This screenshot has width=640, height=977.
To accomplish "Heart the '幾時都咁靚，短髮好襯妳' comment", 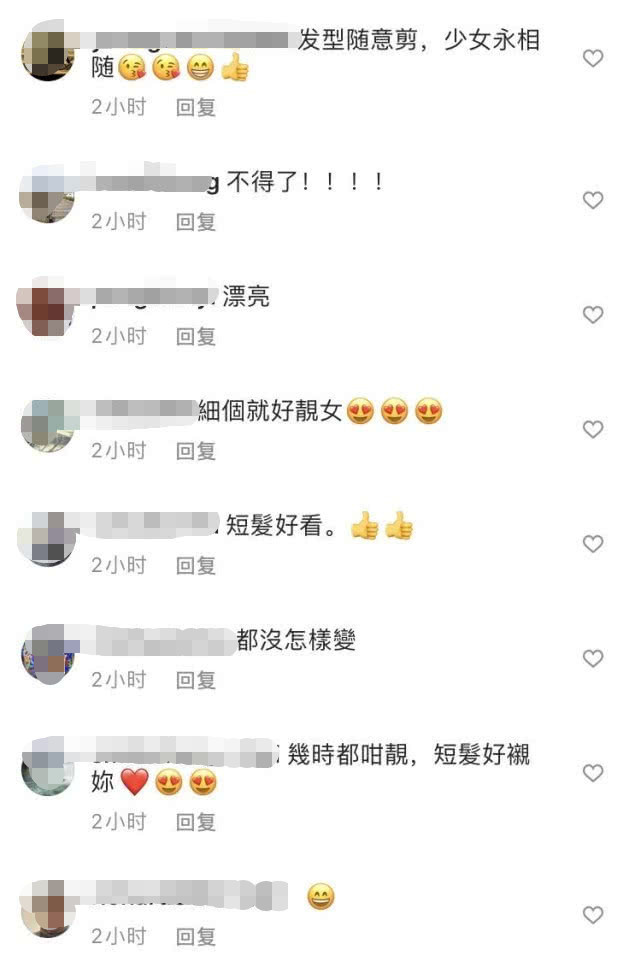I will (593, 773).
